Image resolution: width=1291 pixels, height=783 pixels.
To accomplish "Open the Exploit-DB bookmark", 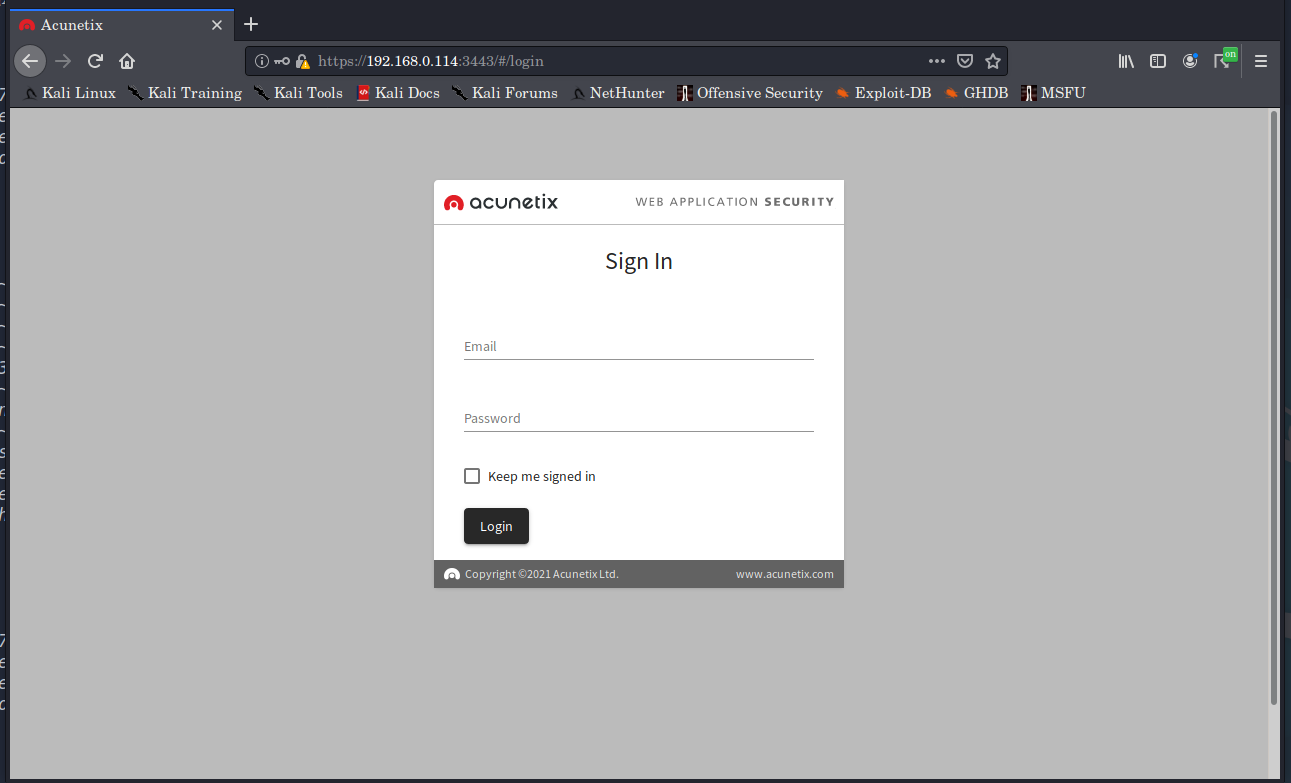I will coord(883,93).
